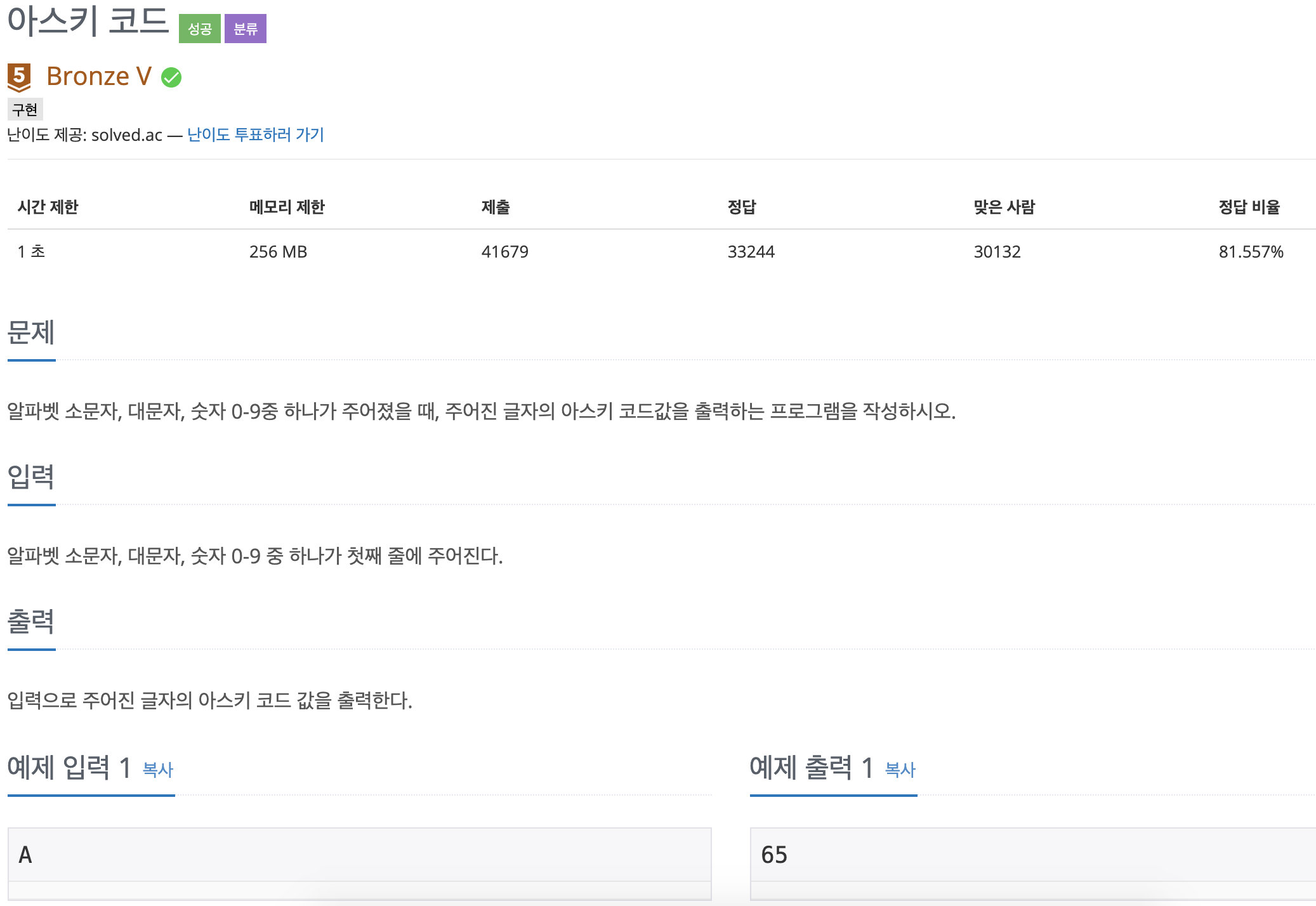
Task: Click the 예제 출력 1 heading
Action: tap(812, 768)
